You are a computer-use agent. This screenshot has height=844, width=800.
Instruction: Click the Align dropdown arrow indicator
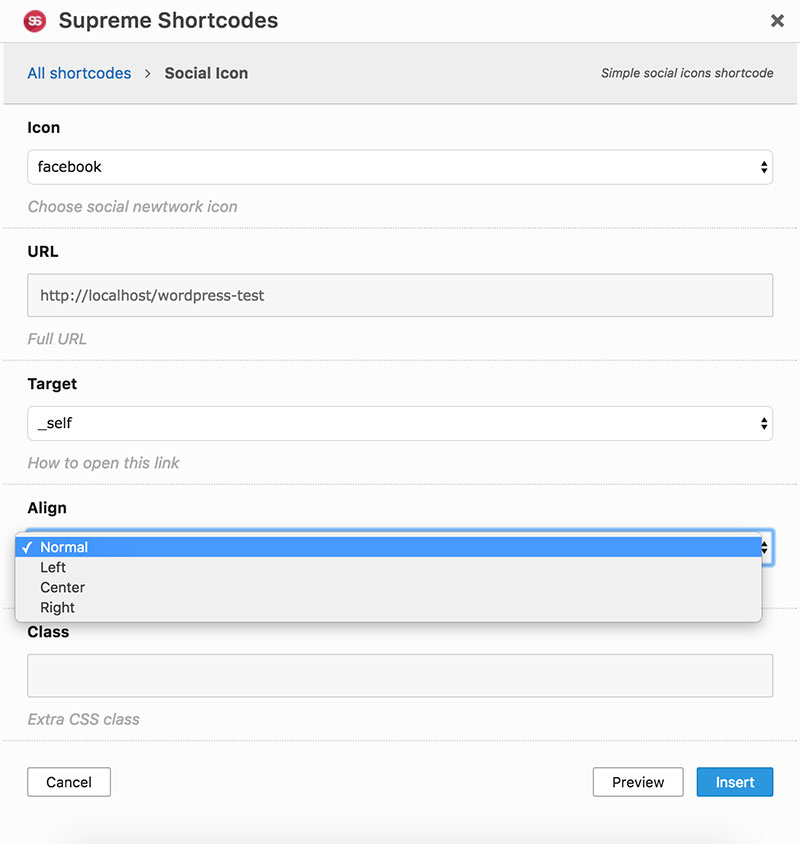pyautogui.click(x=766, y=547)
